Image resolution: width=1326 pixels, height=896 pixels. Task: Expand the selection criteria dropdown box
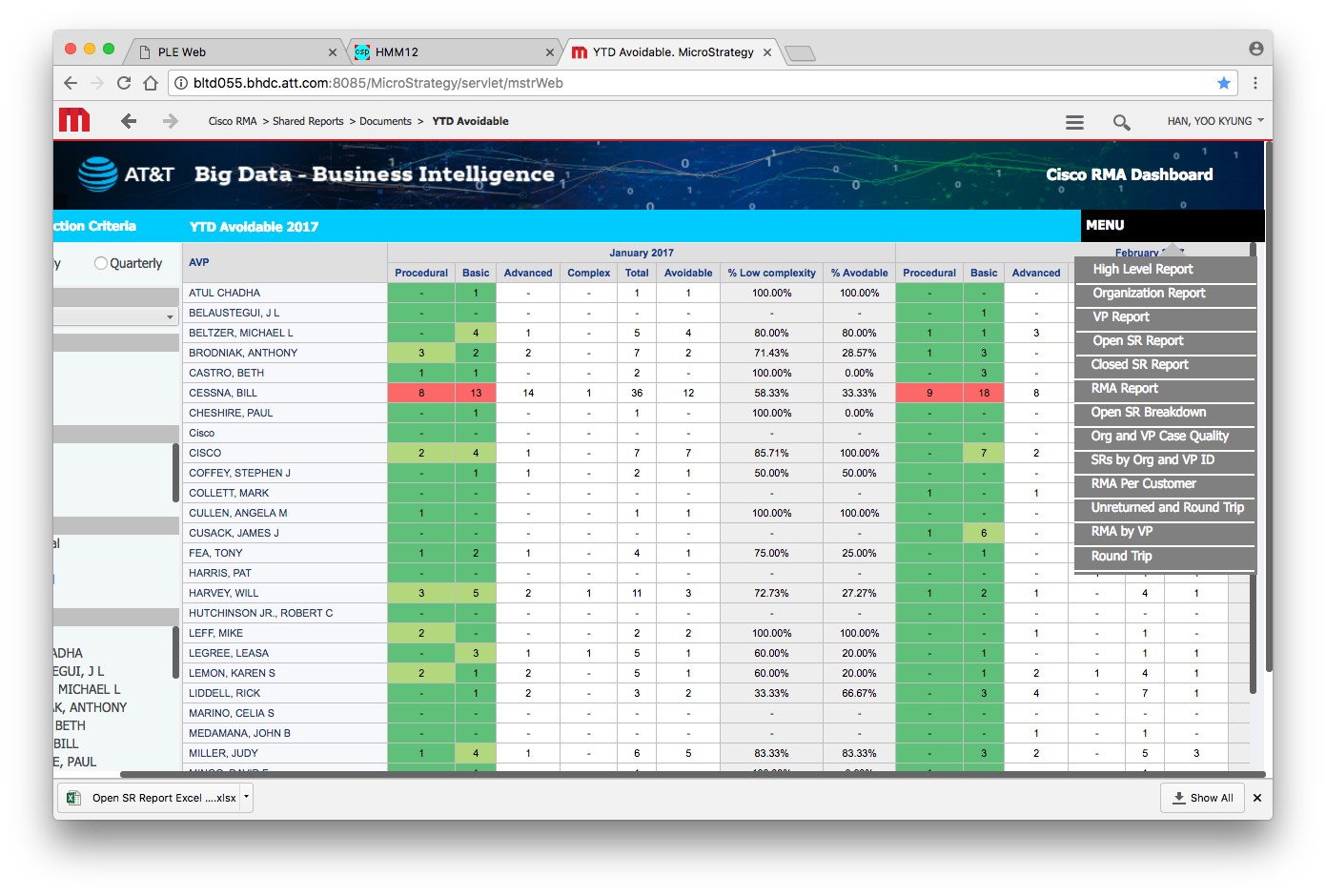click(116, 316)
